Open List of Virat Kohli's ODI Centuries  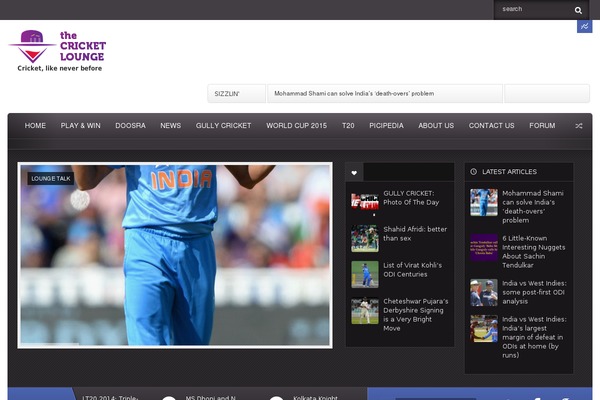[x=412, y=270]
